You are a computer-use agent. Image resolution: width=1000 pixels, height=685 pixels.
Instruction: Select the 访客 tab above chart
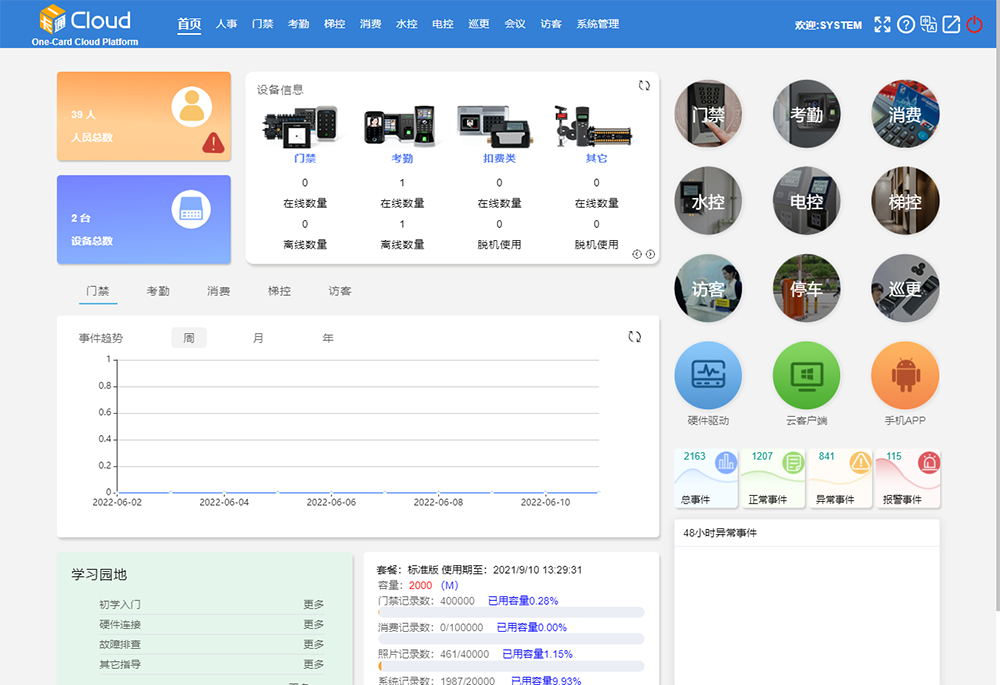340,291
